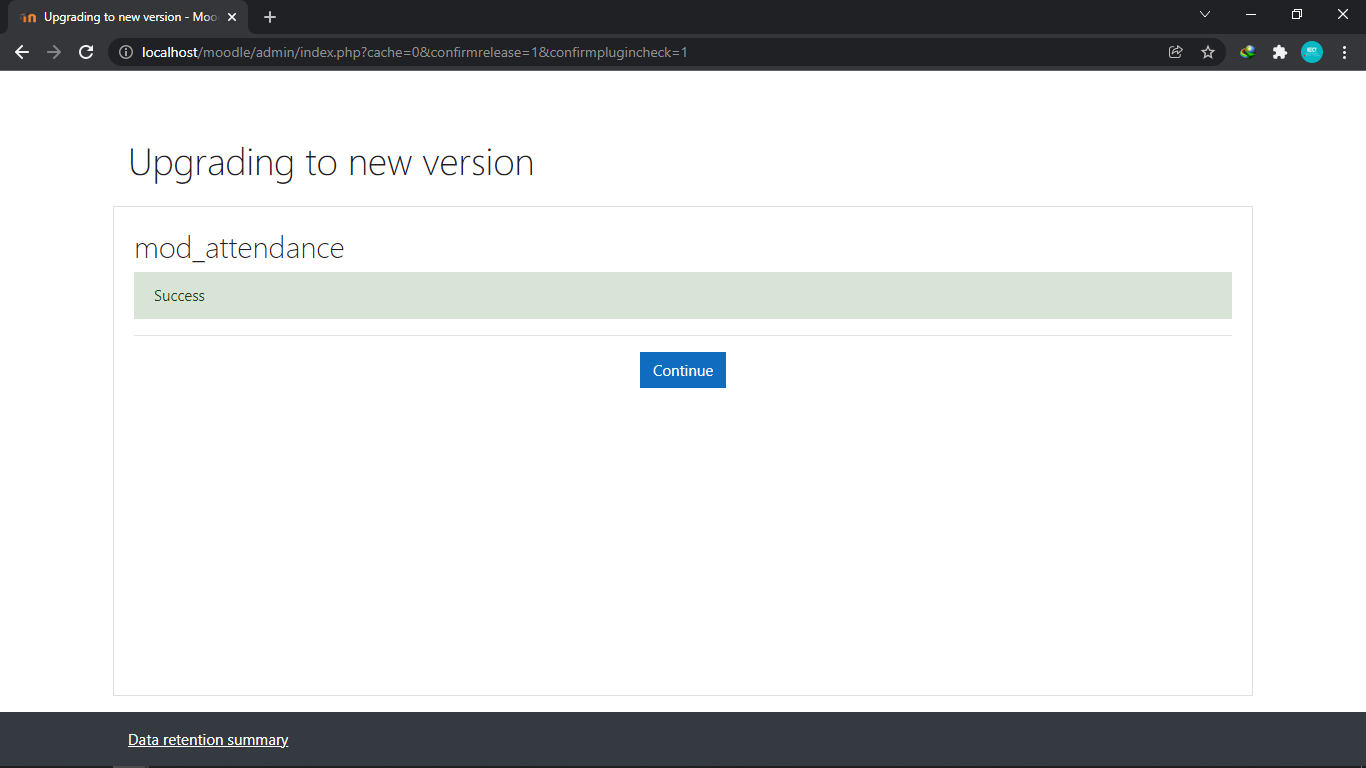Open the Chrome profile avatar
The image size is (1366, 768).
tap(1312, 52)
